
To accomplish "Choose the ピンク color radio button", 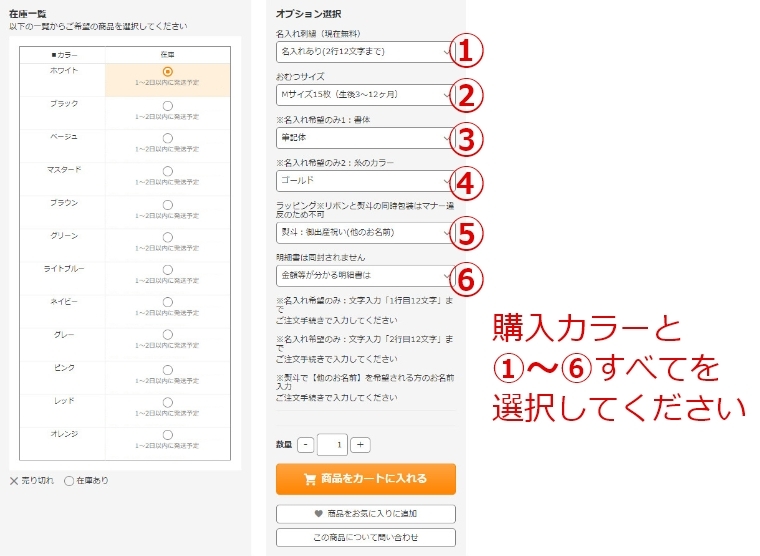I will (x=167, y=369).
